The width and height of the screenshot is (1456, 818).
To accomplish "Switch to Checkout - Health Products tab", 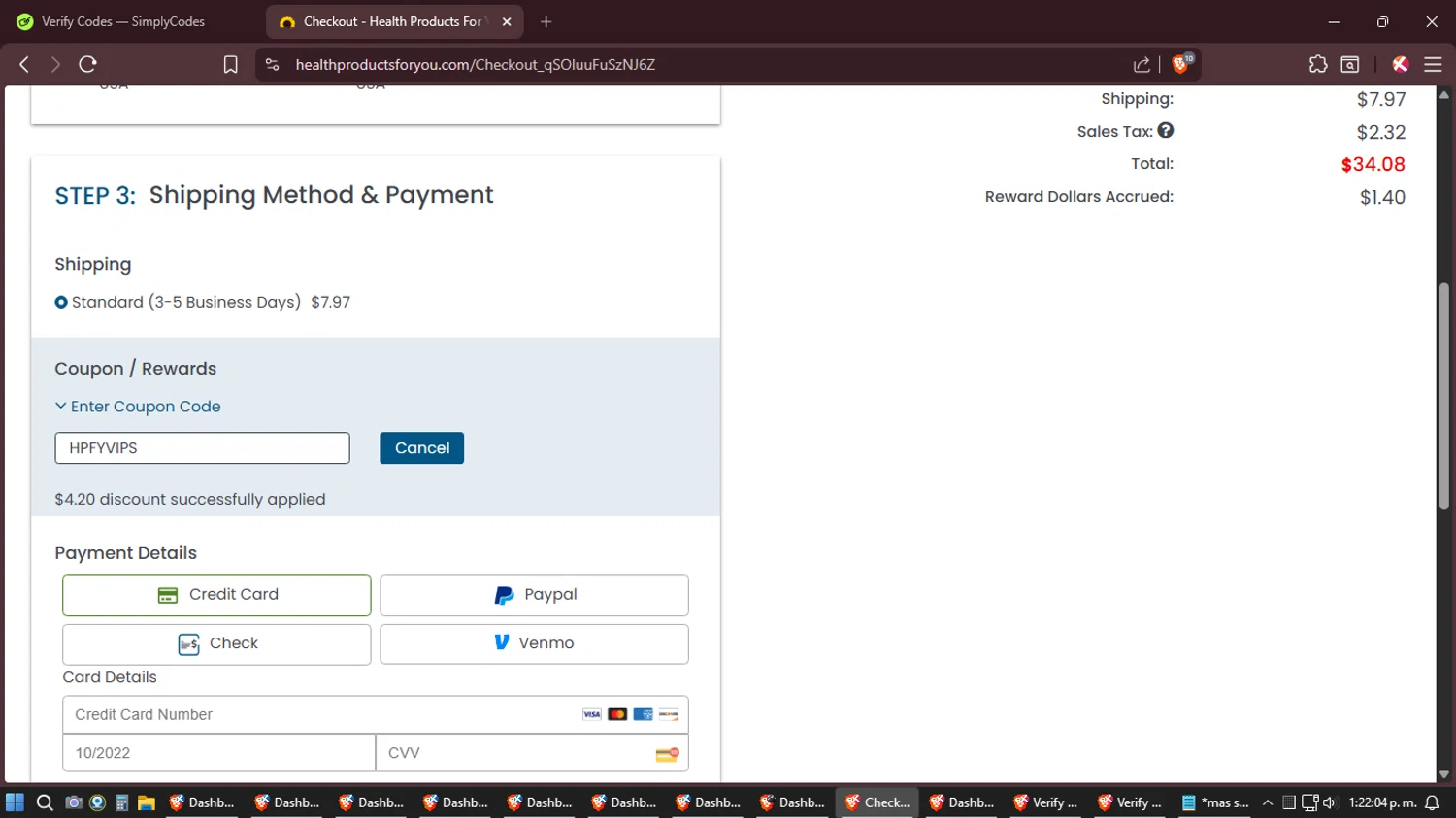I will tap(395, 21).
